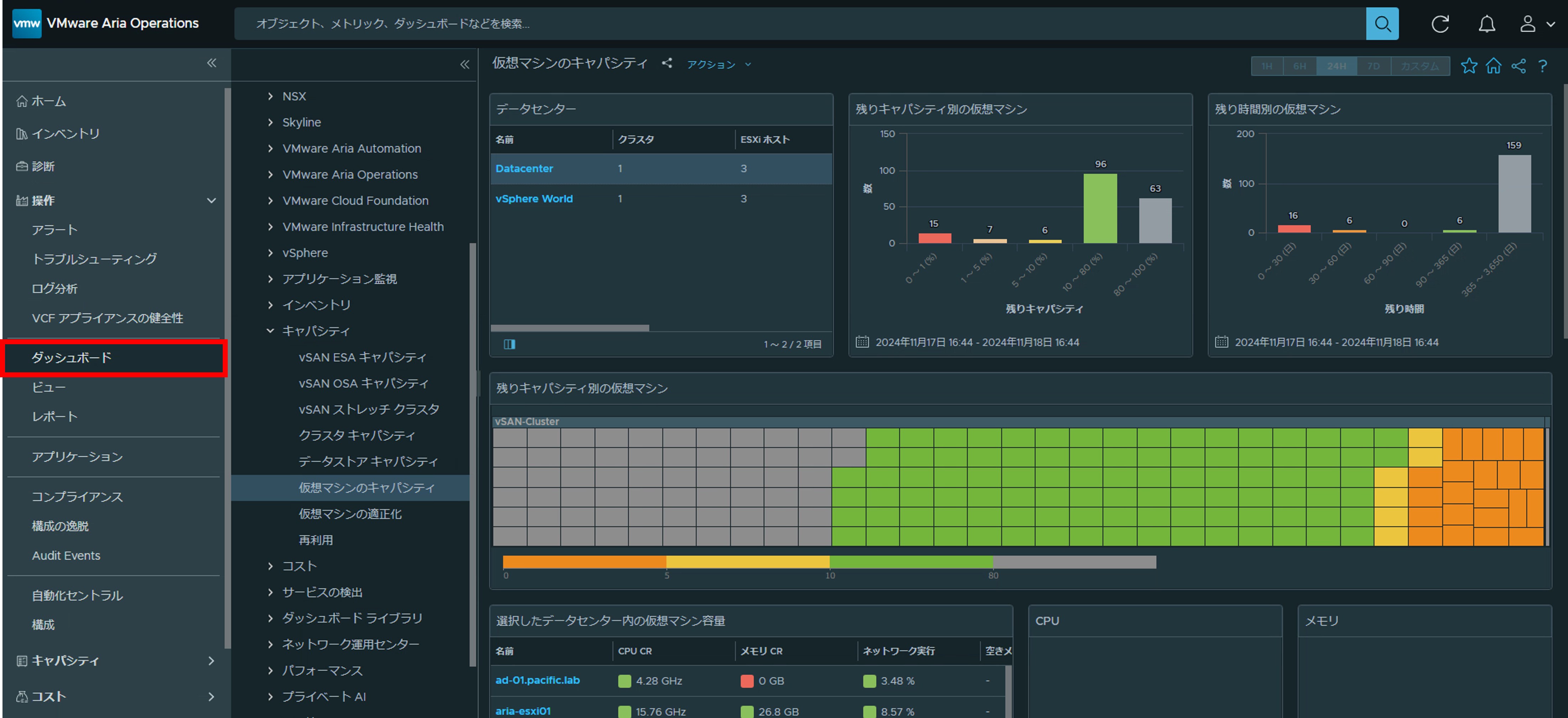Open ad-01.pacific.lab VM link
The height and width of the screenshot is (718, 1568).
tap(538, 680)
